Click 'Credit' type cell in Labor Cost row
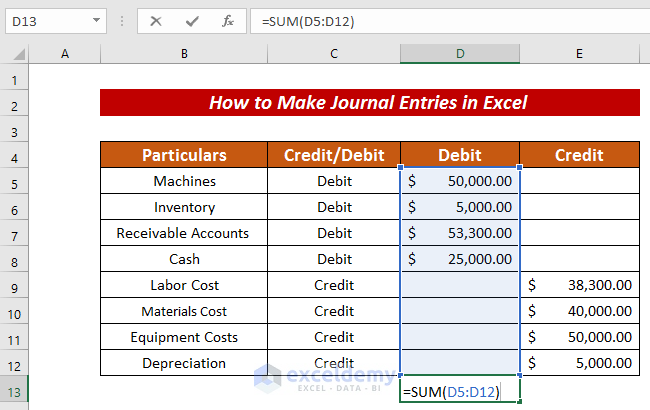This screenshot has width=650, height=410. 334,285
